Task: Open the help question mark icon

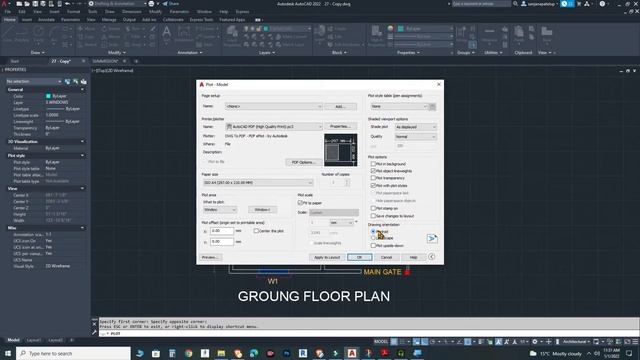Action: tap(602, 4)
